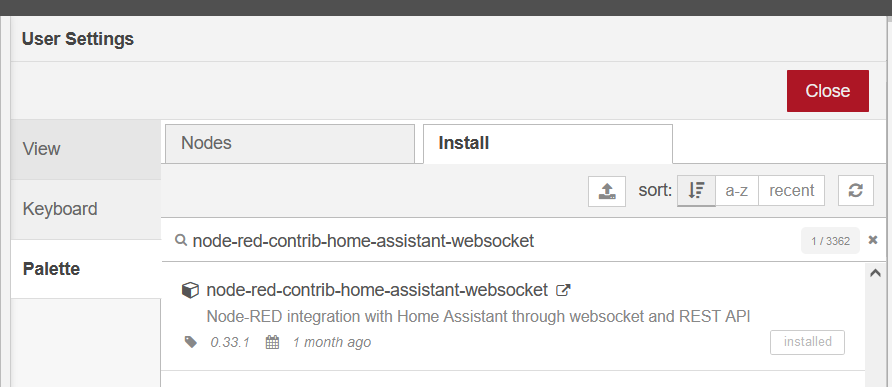Click the search magnifier icon
This screenshot has height=387, width=892.
tap(181, 240)
